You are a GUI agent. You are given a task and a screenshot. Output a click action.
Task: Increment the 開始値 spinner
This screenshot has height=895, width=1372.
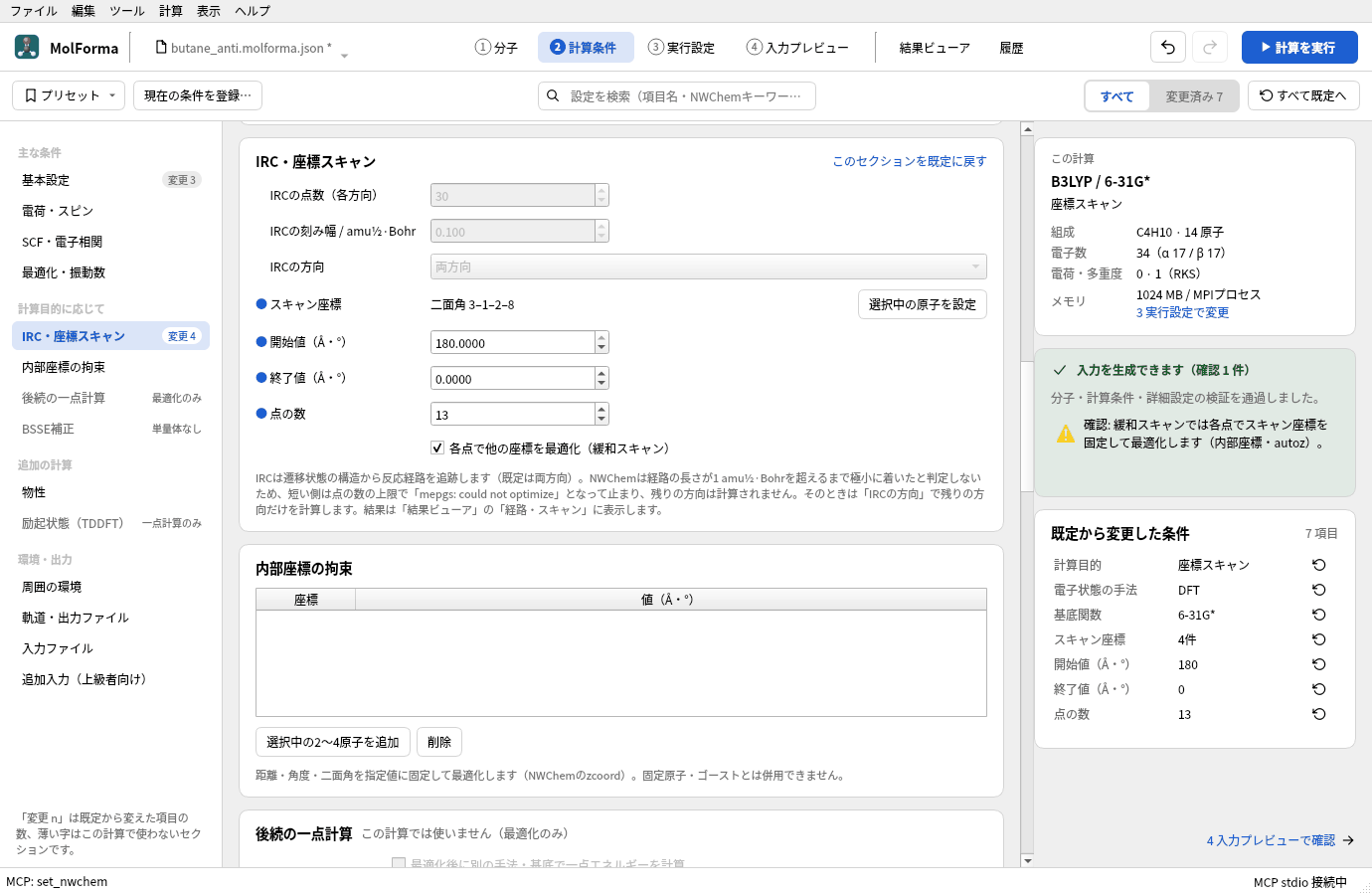coord(601,337)
